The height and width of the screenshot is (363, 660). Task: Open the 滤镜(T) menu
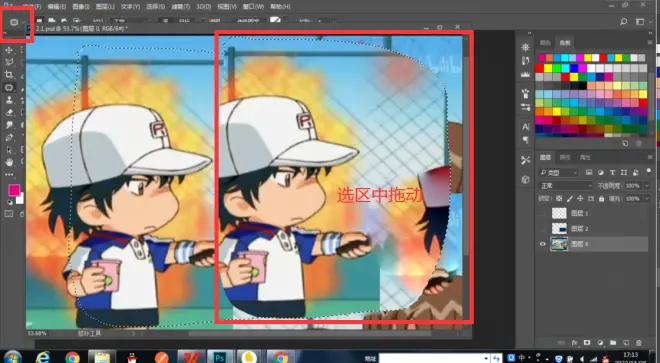(181, 7)
